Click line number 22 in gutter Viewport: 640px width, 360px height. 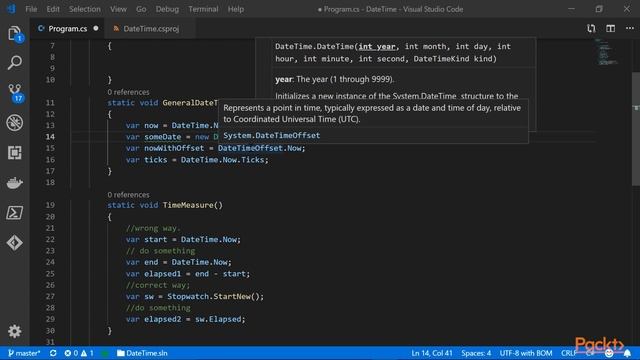(50, 239)
